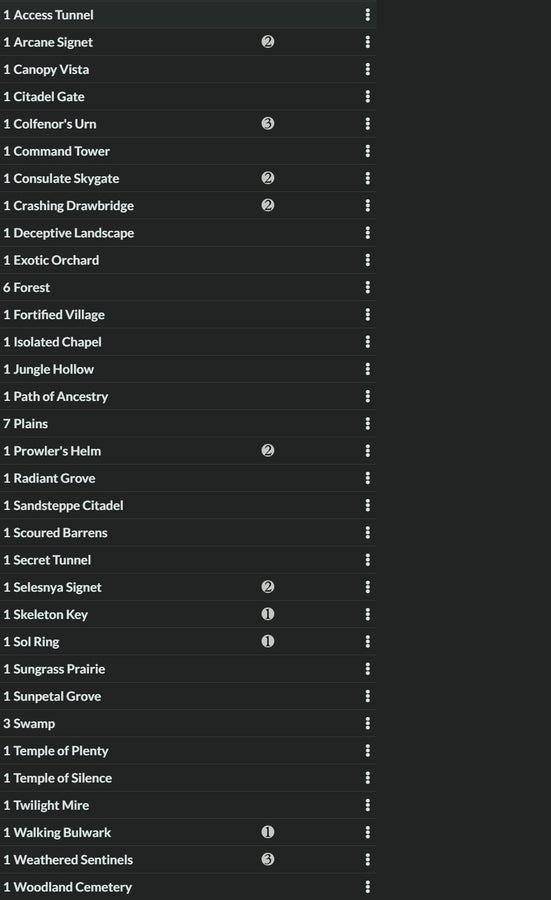Select the Temple of Silence card name
This screenshot has width=551, height=900.
63,778
